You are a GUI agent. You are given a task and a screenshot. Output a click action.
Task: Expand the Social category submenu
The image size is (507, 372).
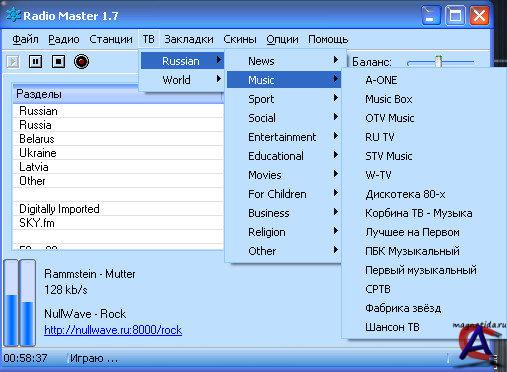point(284,118)
